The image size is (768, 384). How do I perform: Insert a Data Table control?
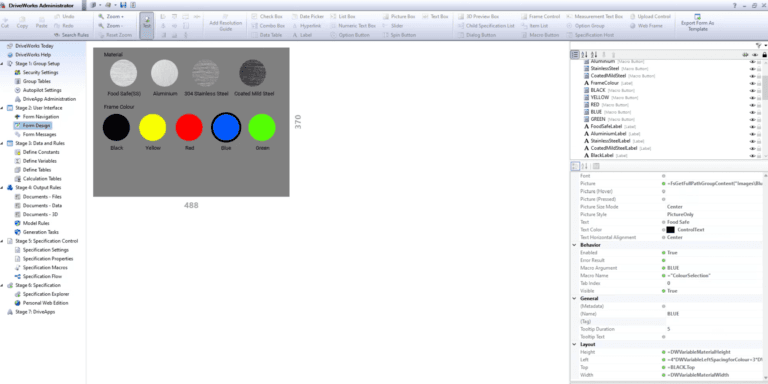(267, 35)
